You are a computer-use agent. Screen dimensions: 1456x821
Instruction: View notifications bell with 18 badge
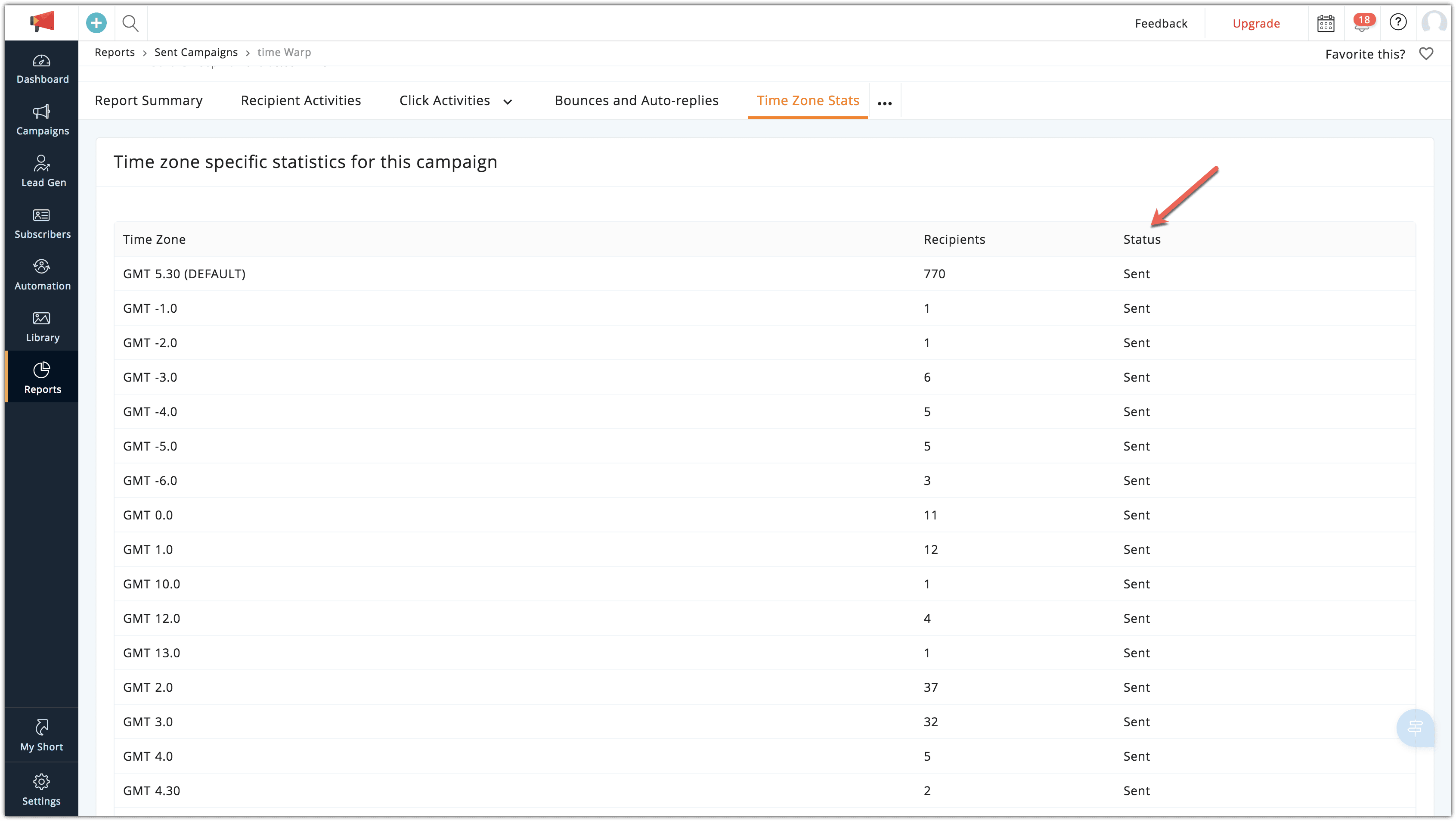(x=1363, y=23)
